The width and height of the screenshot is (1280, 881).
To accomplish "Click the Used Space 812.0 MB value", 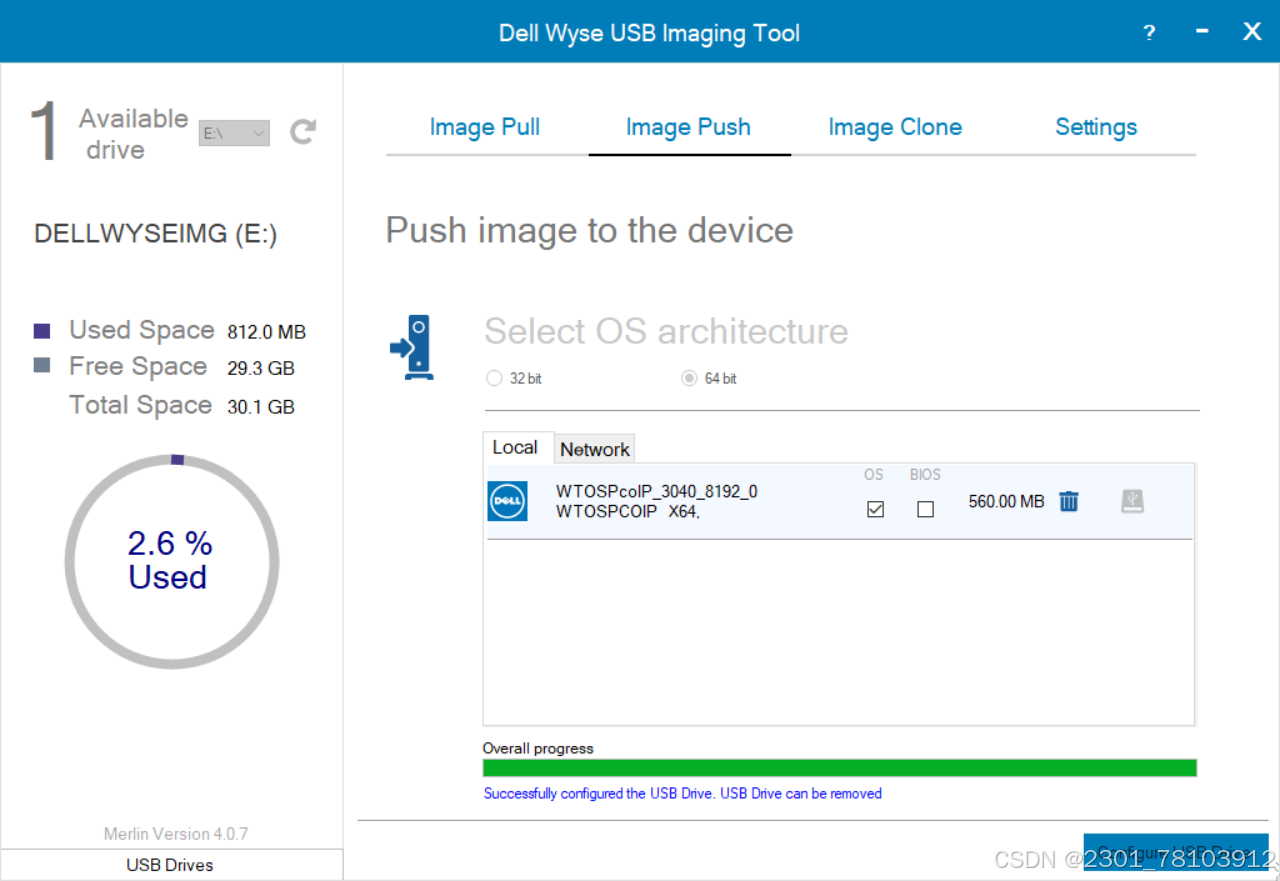I will (267, 332).
